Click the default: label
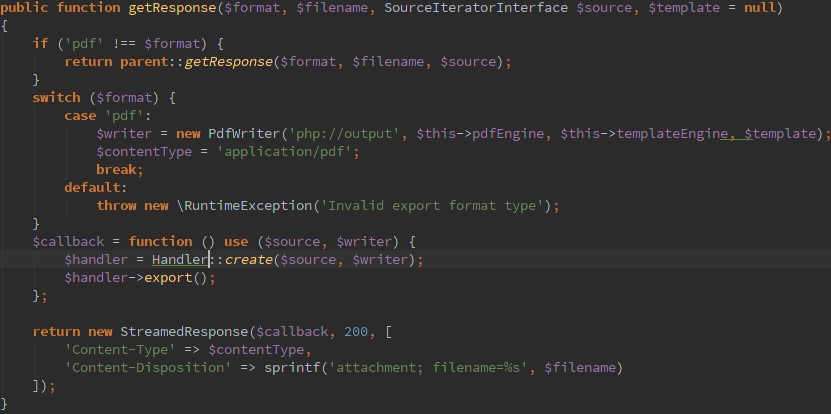 96,188
